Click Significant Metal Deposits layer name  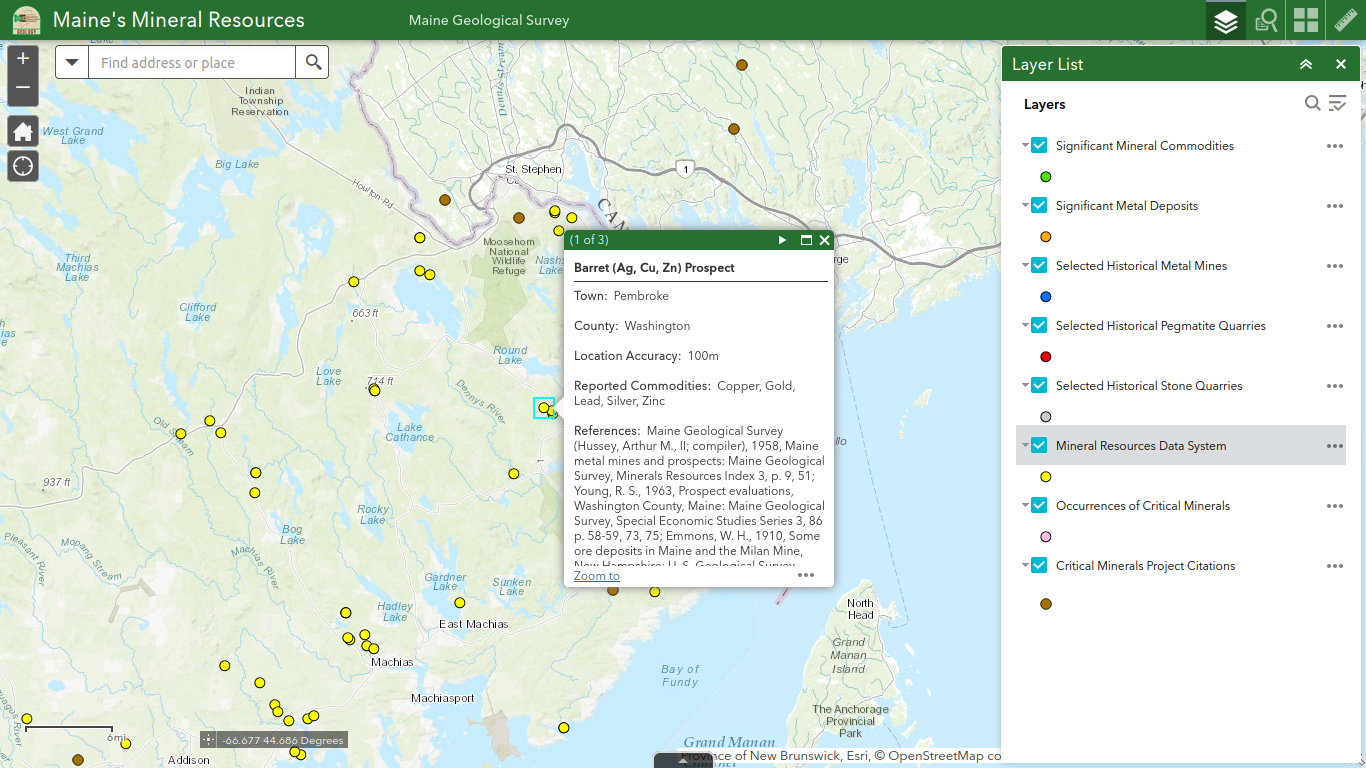[x=1127, y=206]
